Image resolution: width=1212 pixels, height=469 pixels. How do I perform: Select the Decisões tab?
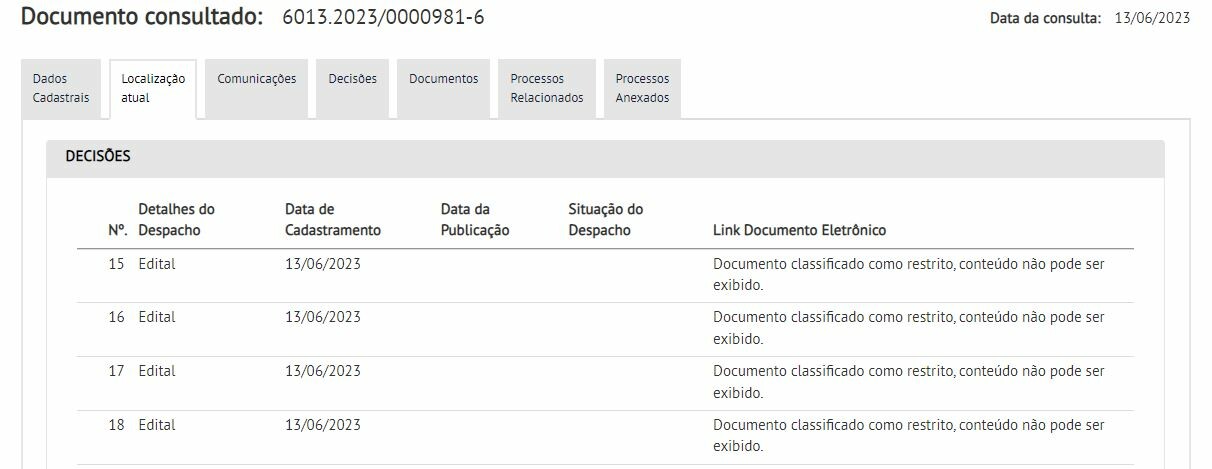point(352,79)
